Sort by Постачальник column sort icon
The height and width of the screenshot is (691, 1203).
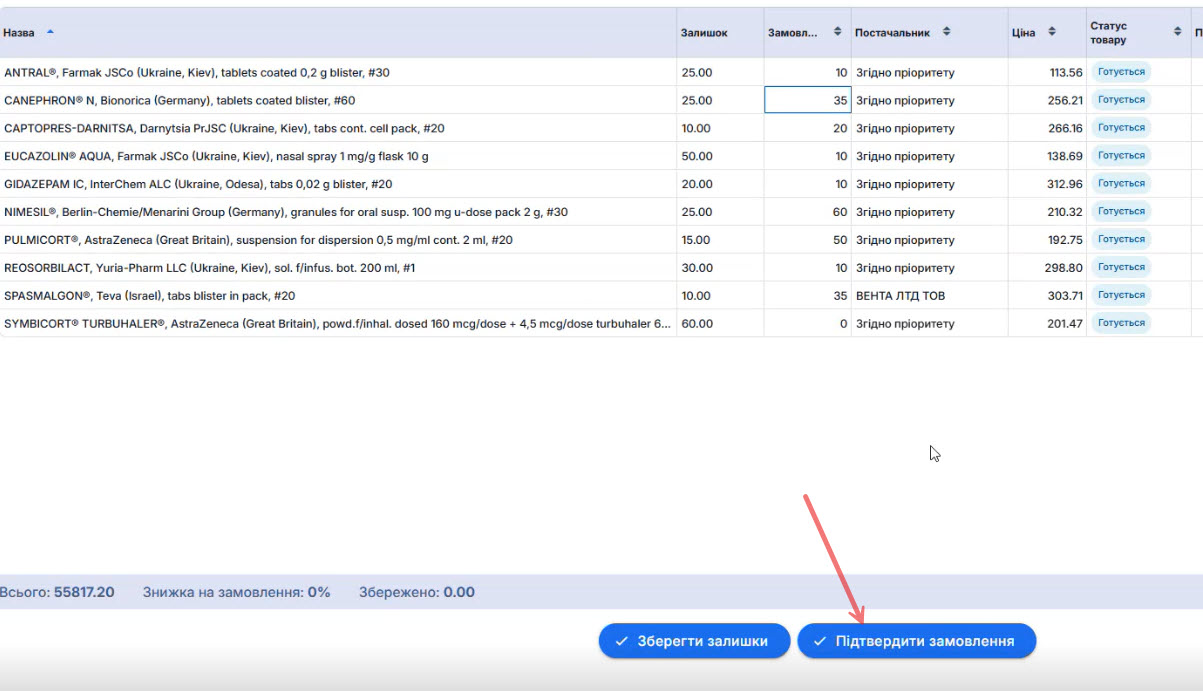click(x=946, y=32)
